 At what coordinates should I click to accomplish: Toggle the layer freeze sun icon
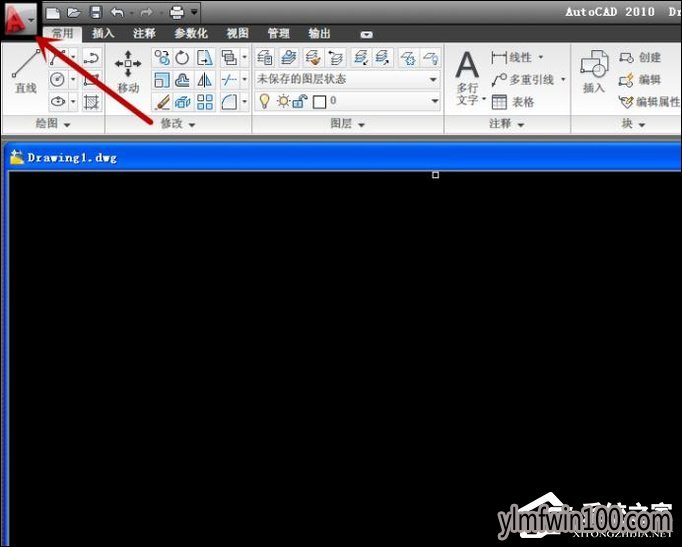point(283,101)
